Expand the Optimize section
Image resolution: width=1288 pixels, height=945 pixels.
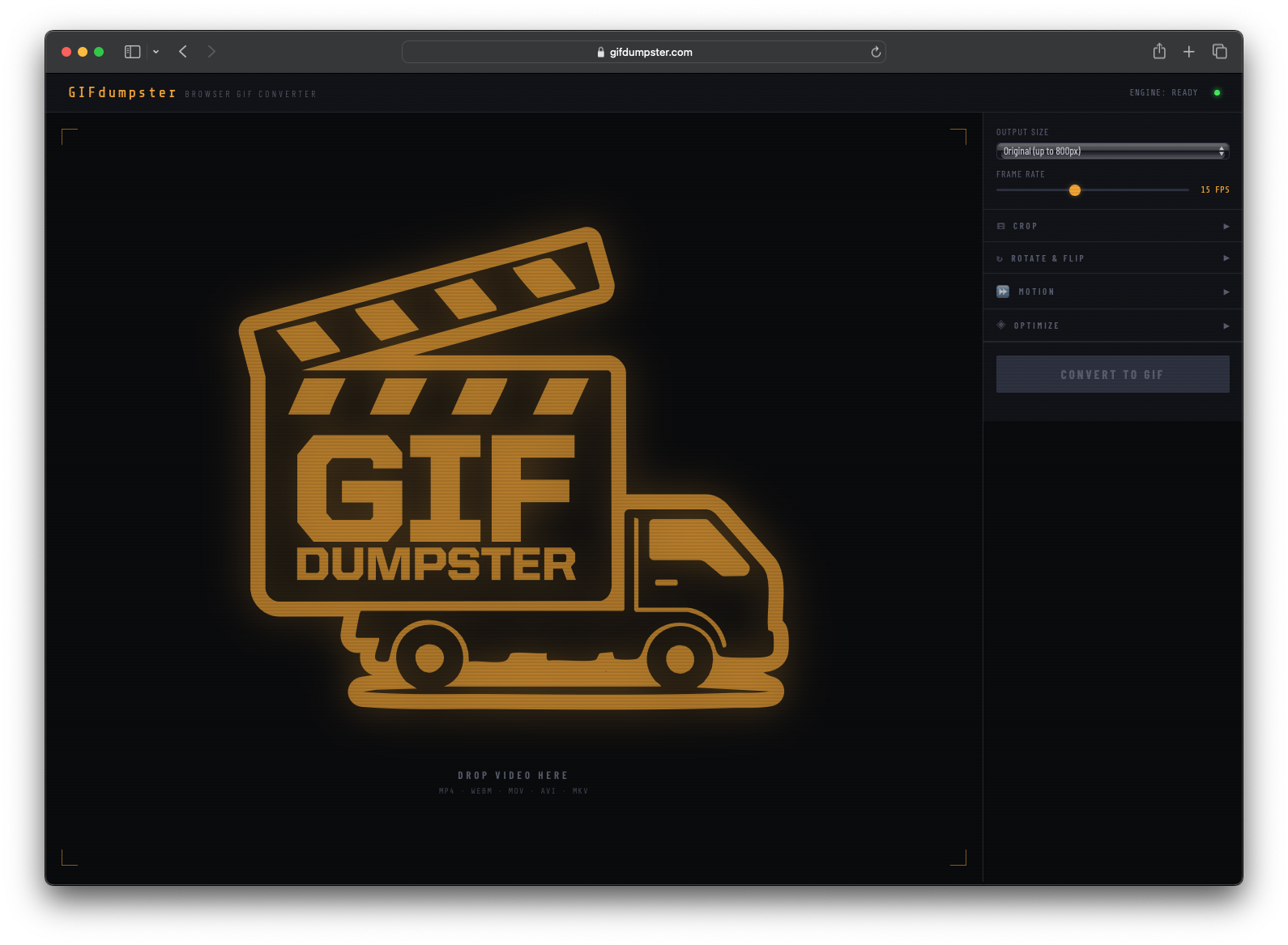pos(1112,326)
